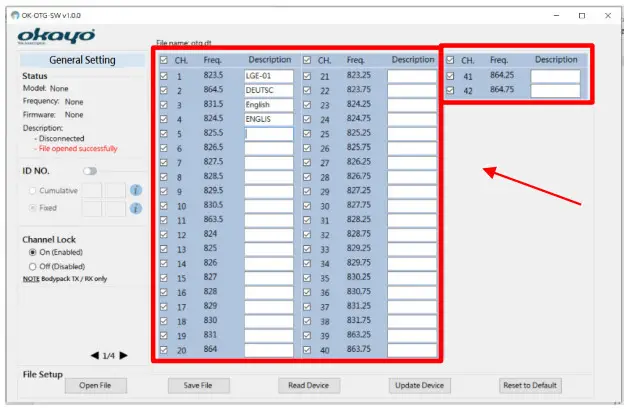Go to next page with right arrow

point(123,355)
